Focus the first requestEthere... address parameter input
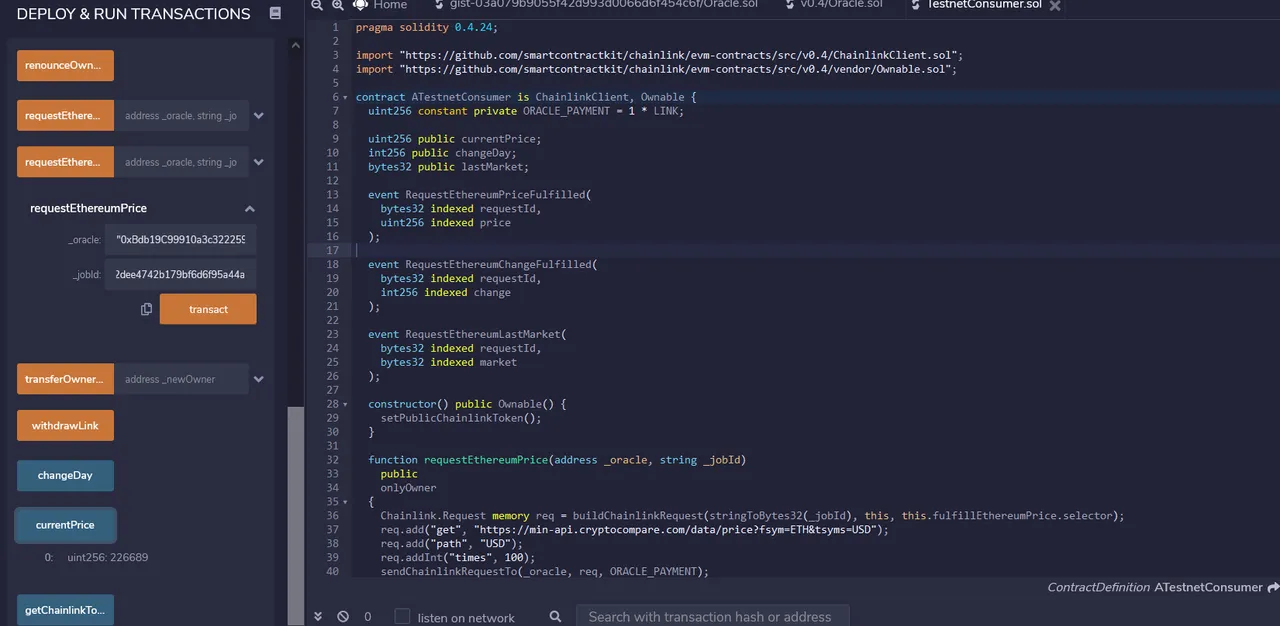The height and width of the screenshot is (626, 1280). click(180, 116)
